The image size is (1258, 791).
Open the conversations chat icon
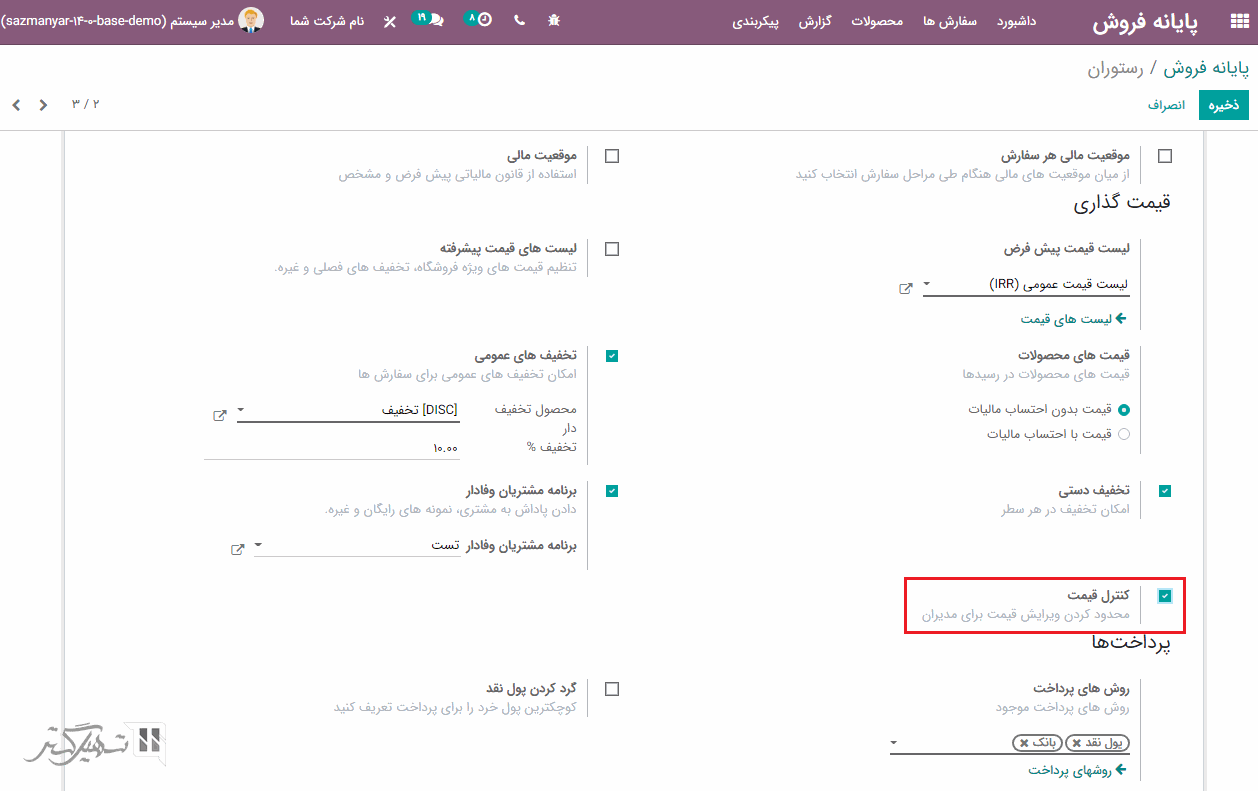pos(435,21)
